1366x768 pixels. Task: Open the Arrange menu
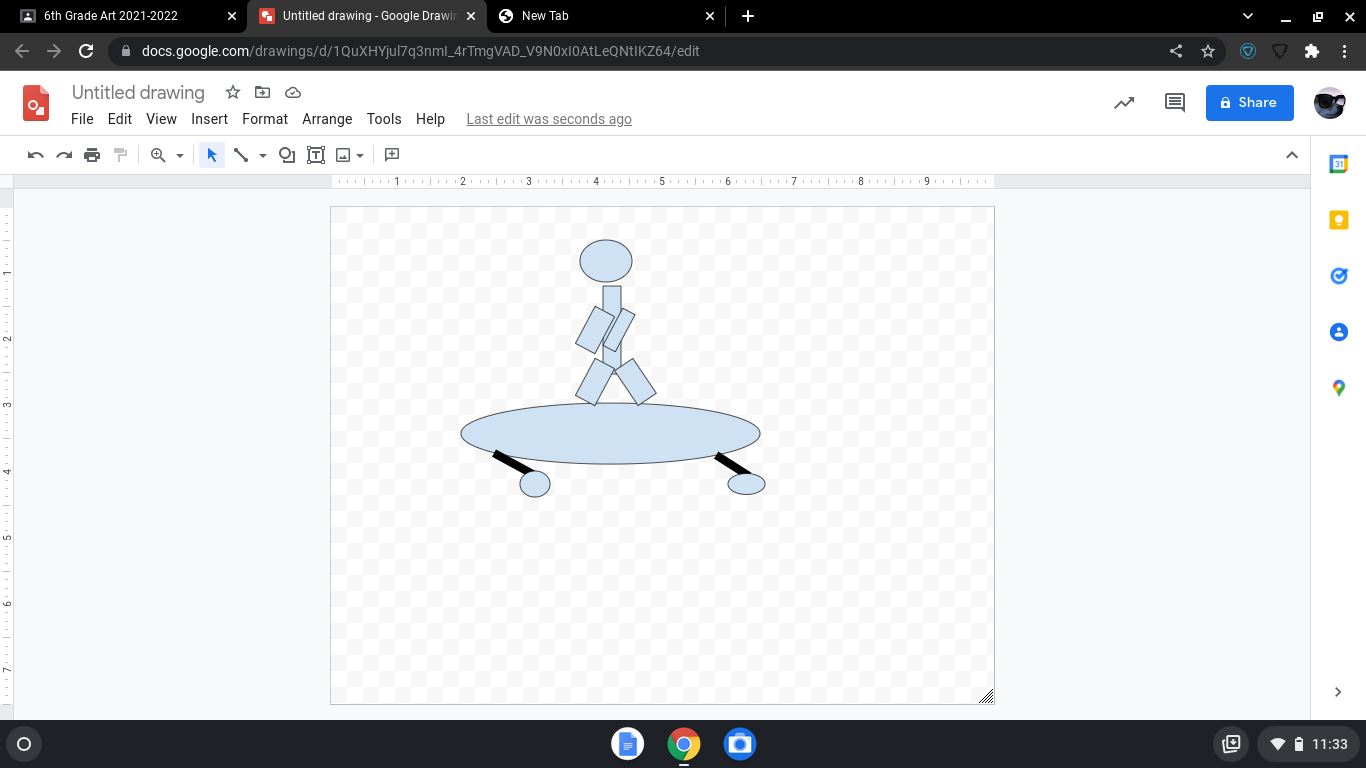coord(327,119)
